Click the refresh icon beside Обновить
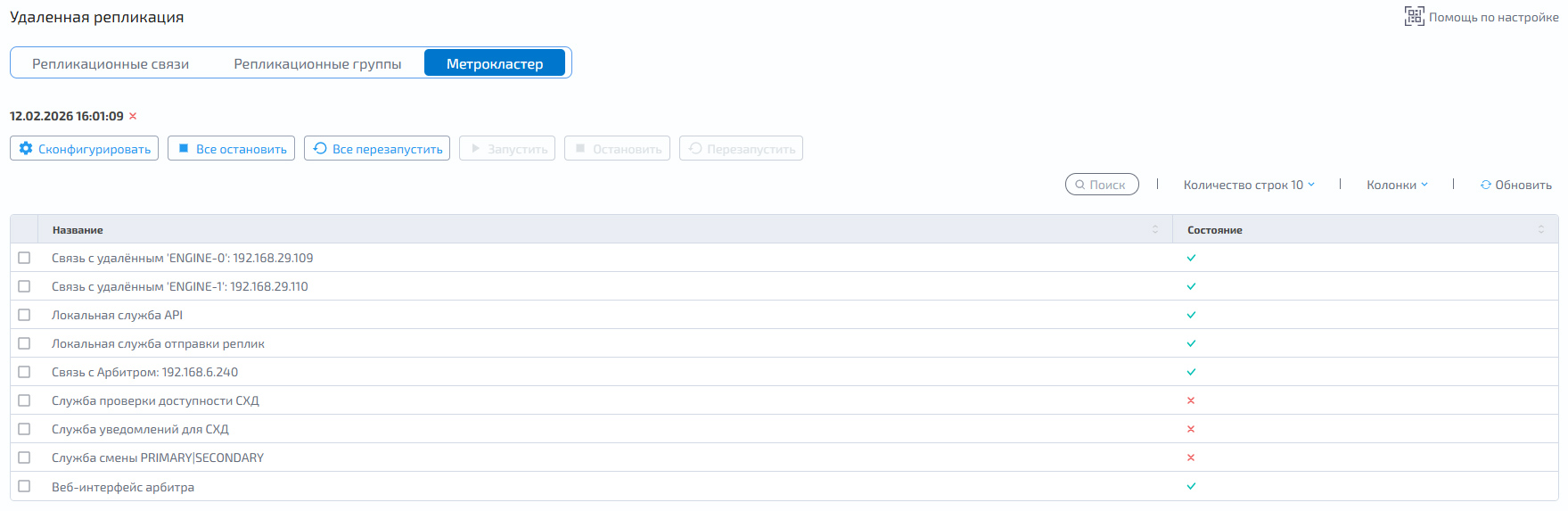The image size is (1568, 511). (x=1486, y=185)
